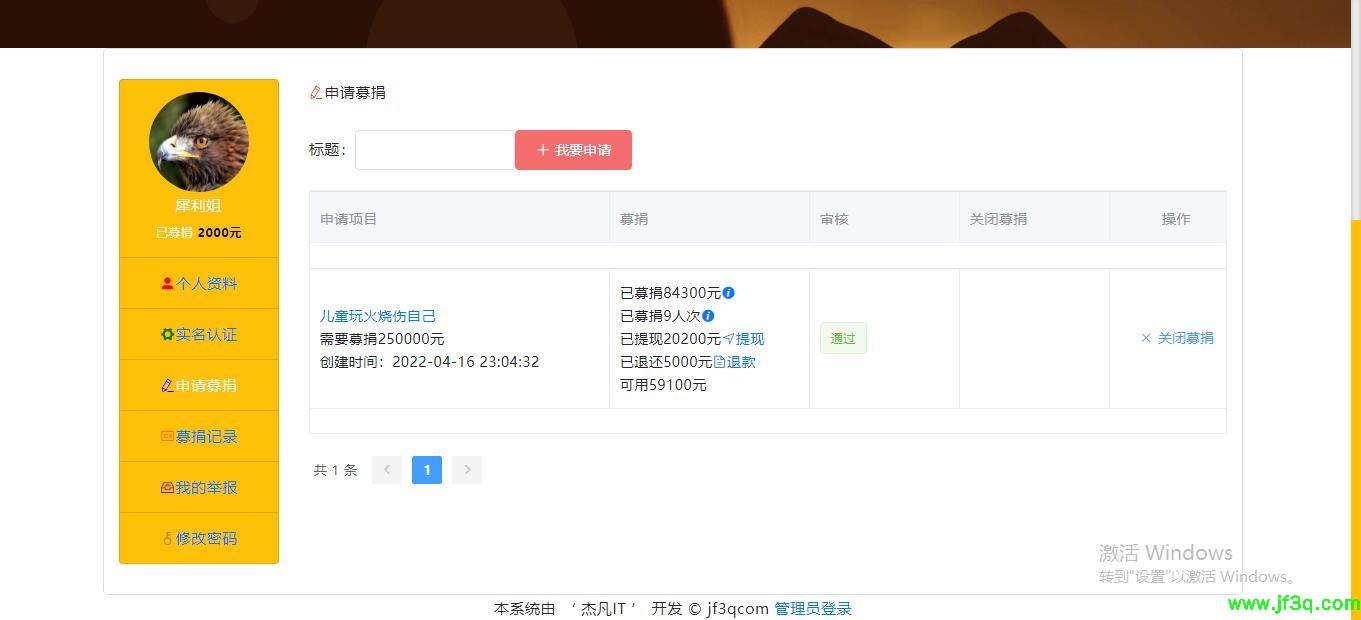Click the document icon beside 退款

click(x=722, y=361)
